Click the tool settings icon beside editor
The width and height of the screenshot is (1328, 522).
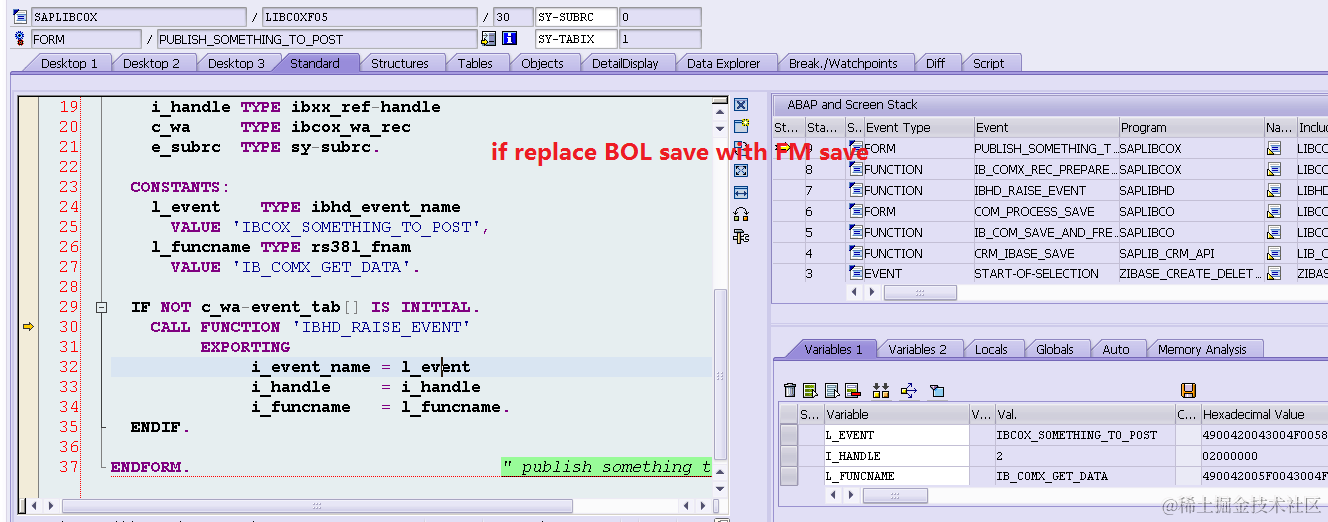(741, 236)
